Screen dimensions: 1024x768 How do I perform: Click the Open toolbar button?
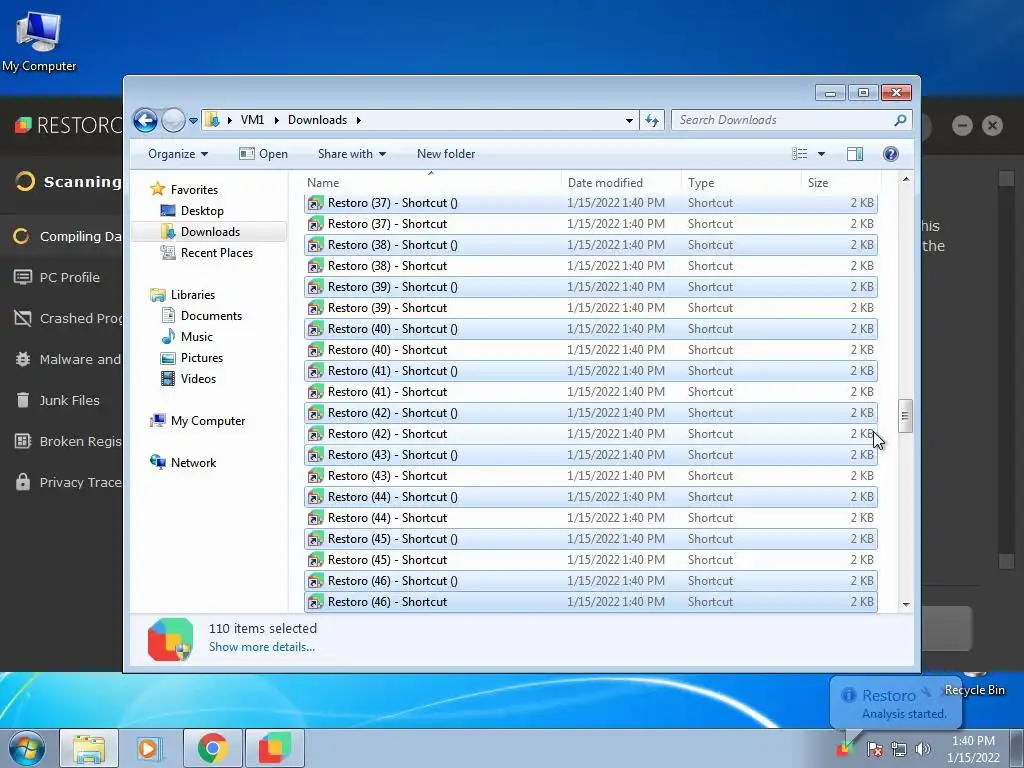(x=263, y=154)
